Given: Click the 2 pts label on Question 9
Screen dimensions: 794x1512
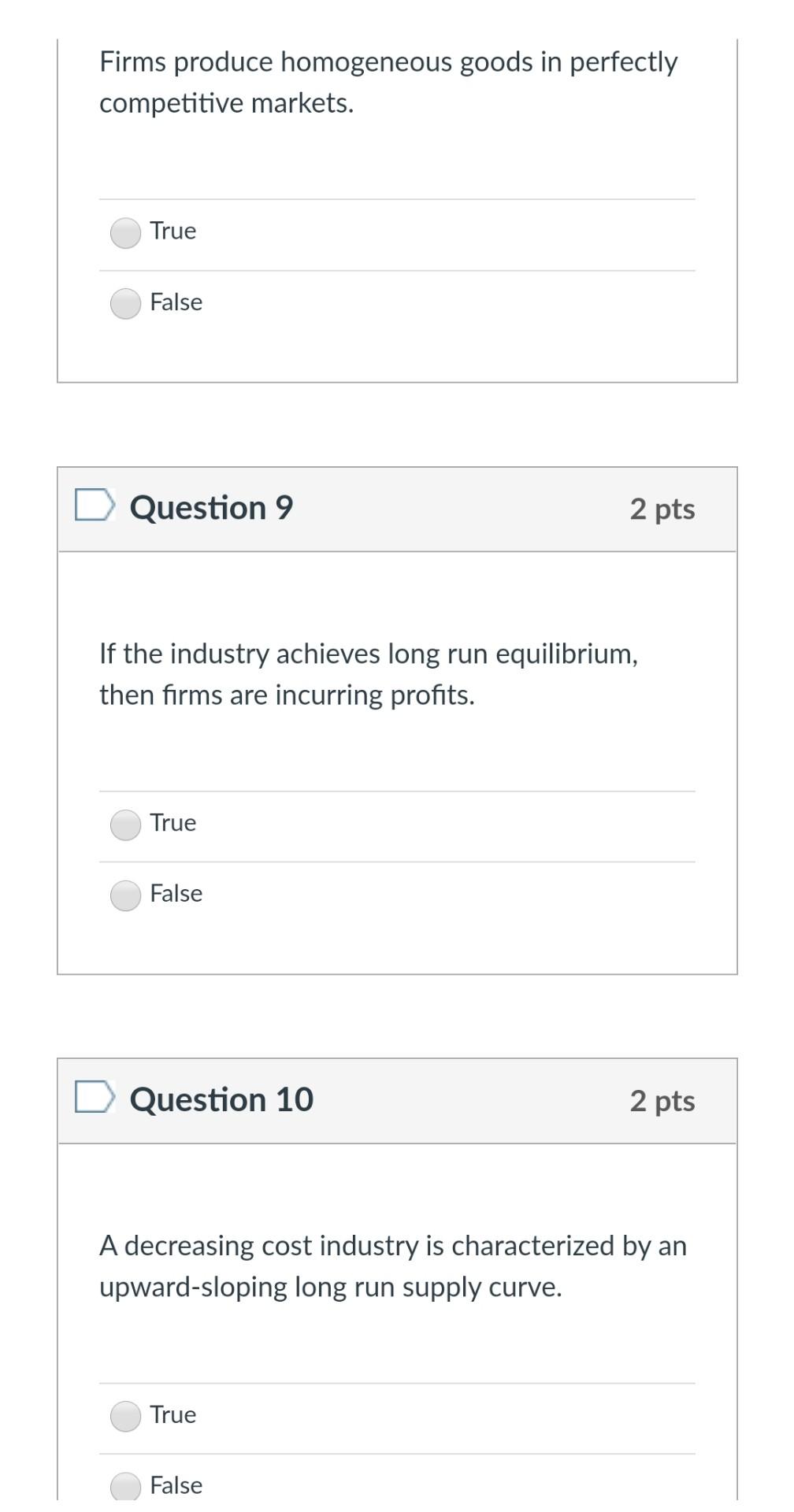Looking at the screenshot, I should [662, 509].
